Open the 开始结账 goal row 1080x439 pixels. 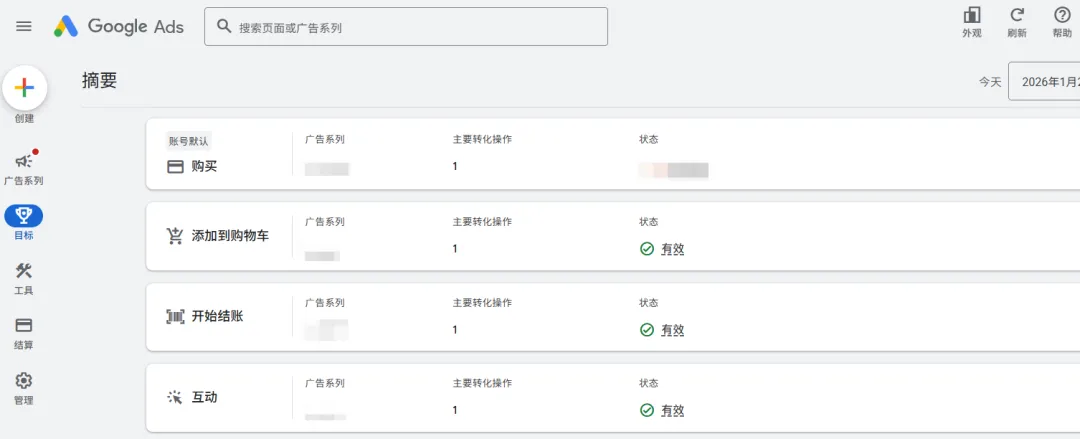pyautogui.click(x=217, y=316)
